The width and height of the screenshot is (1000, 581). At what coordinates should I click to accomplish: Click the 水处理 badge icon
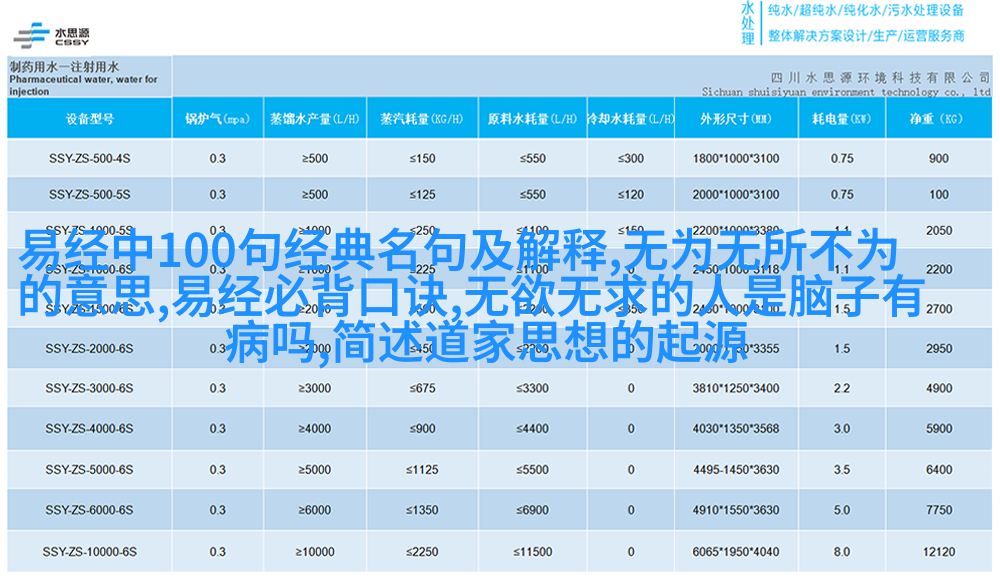(748, 23)
